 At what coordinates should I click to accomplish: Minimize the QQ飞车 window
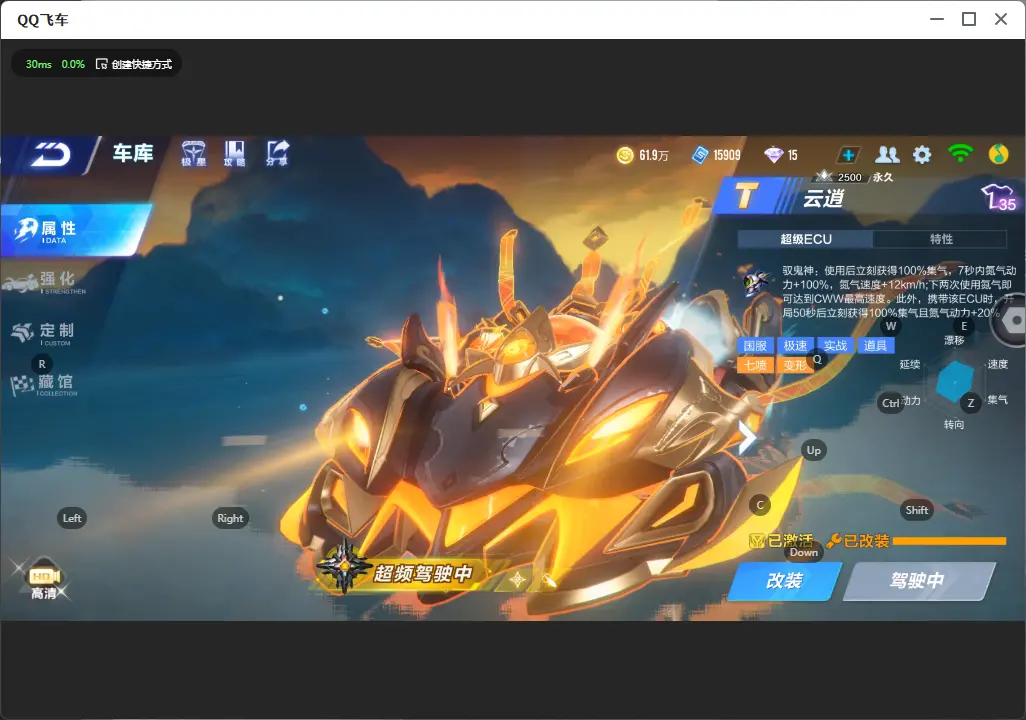pyautogui.click(x=937, y=20)
